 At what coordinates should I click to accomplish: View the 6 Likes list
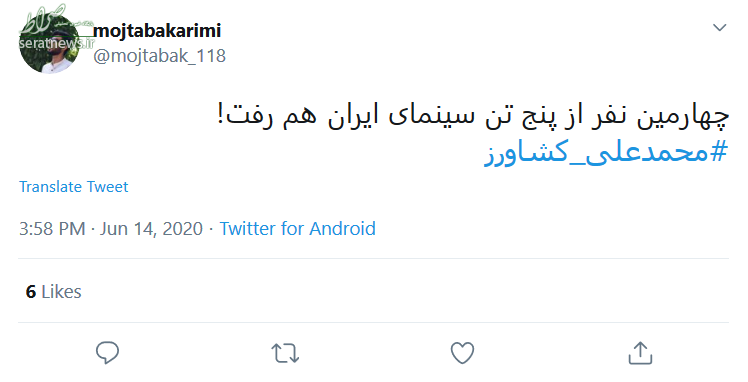[x=53, y=291]
